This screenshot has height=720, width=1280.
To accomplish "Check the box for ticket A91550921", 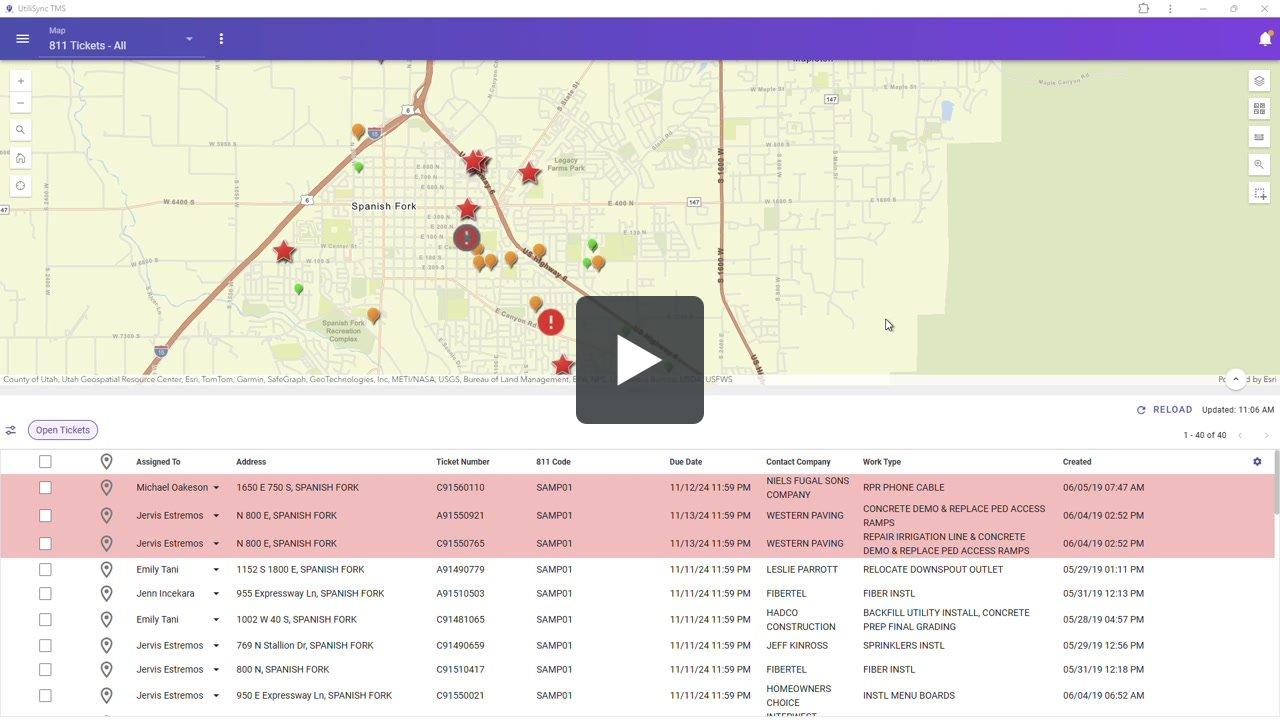I will click(x=45, y=516).
